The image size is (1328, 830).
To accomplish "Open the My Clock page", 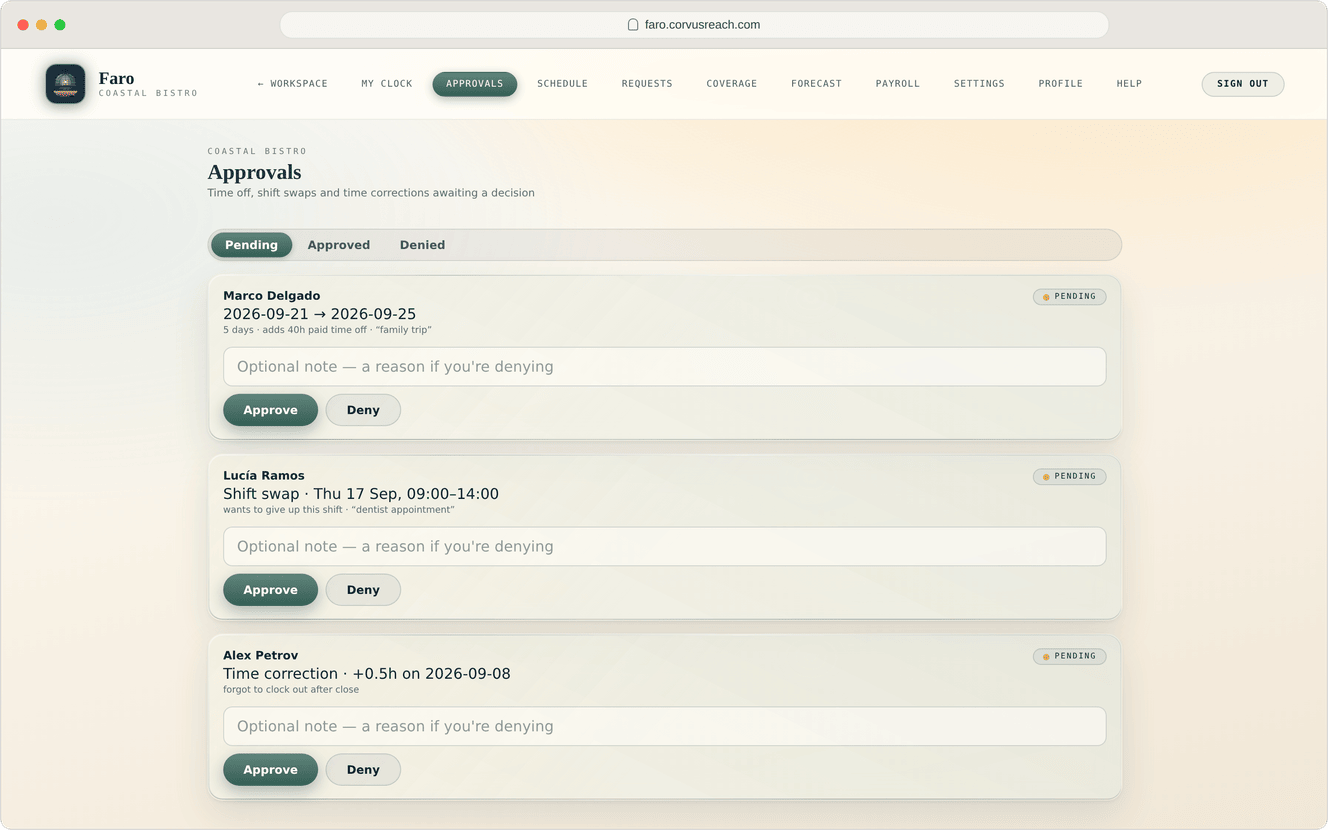I will point(387,84).
